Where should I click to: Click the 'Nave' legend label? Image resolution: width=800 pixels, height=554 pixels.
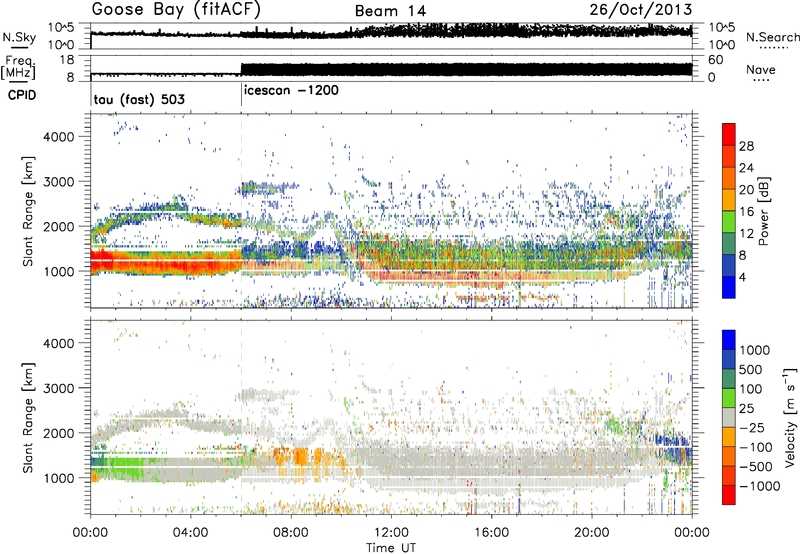point(761,69)
